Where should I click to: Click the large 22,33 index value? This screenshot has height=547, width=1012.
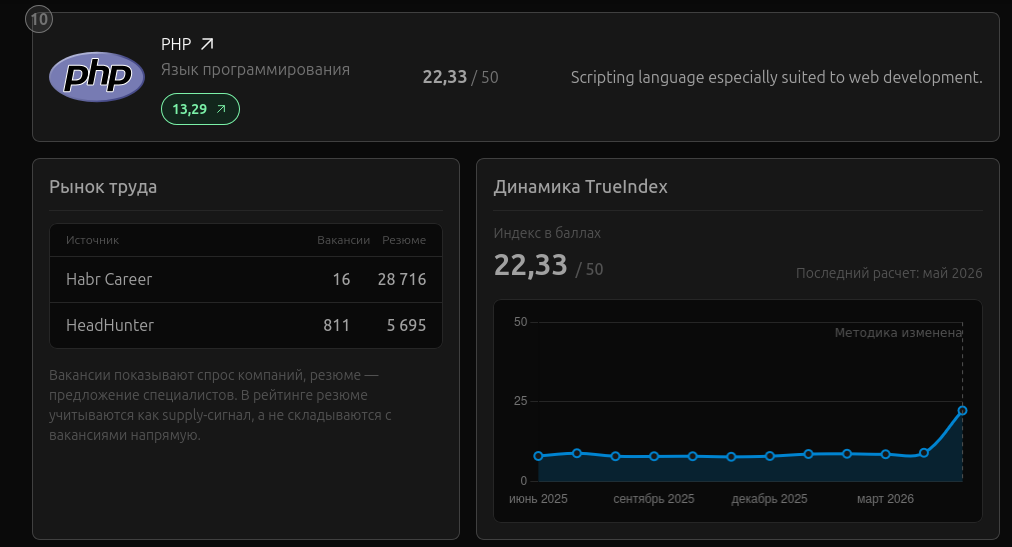point(531,265)
